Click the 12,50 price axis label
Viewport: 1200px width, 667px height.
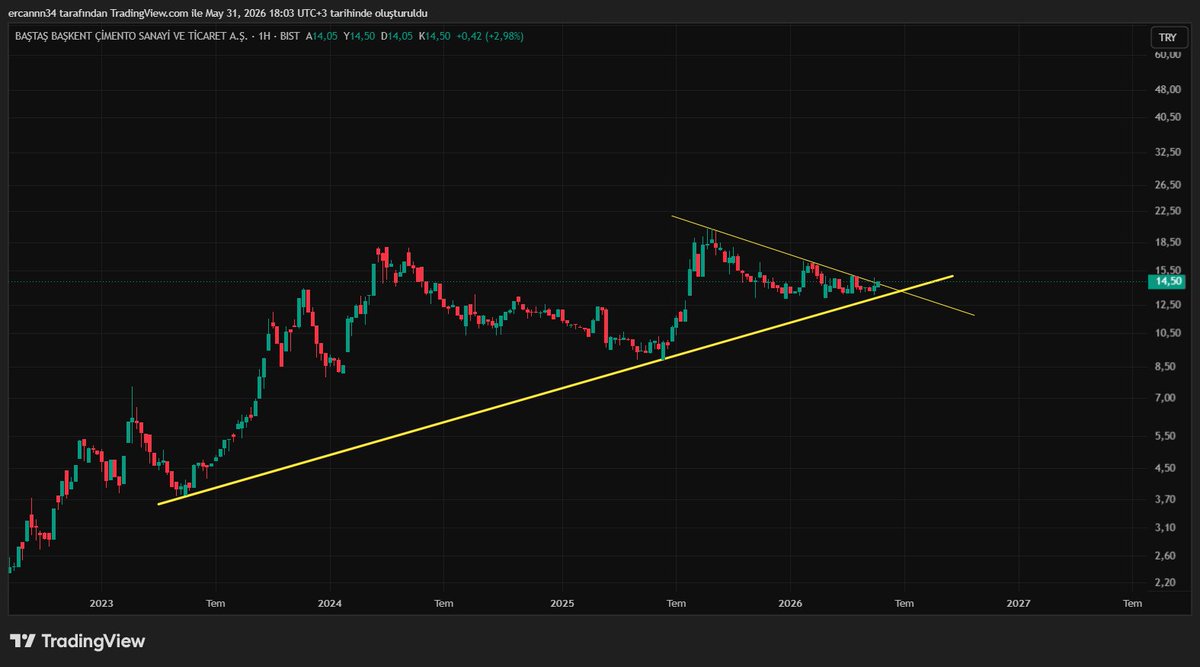point(1167,305)
